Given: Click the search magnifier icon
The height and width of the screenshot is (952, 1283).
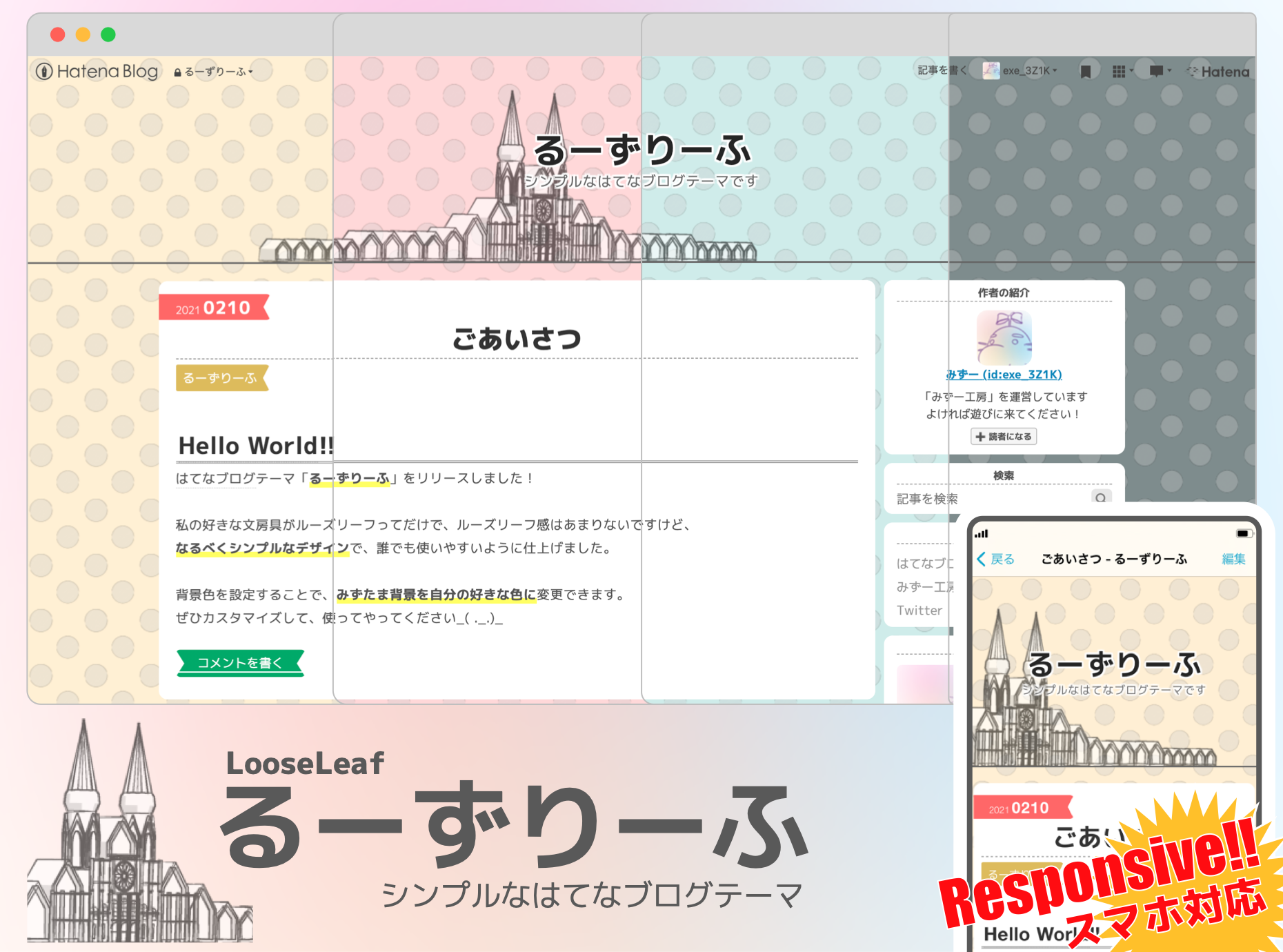Looking at the screenshot, I should click(1101, 498).
